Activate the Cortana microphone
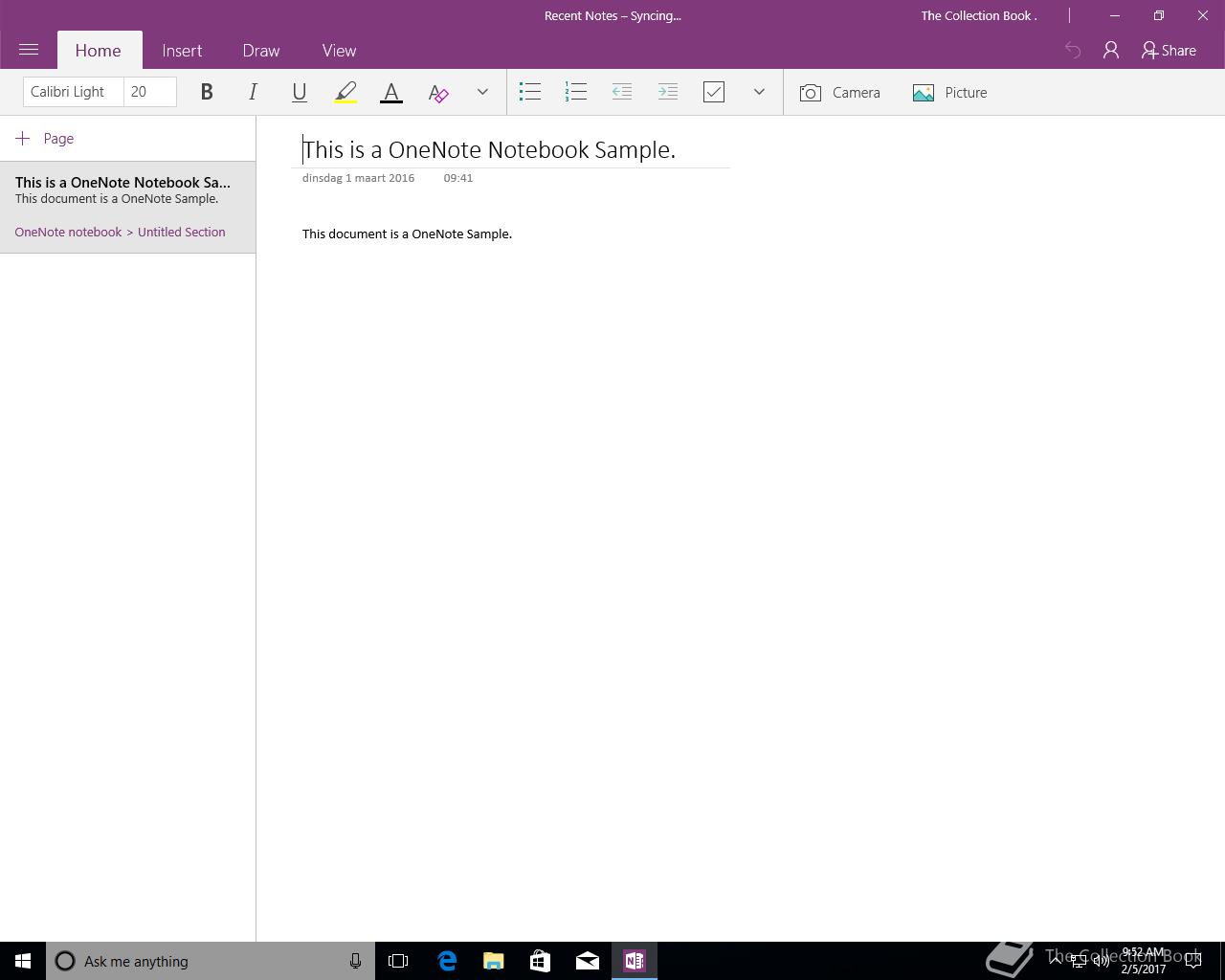Screen dimensions: 1225x980 pos(355,961)
